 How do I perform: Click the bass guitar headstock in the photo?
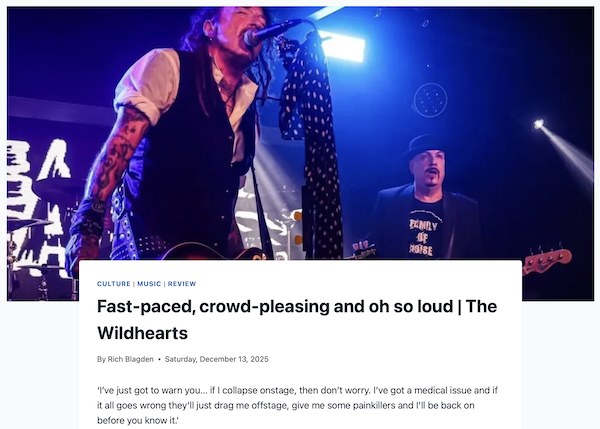pyautogui.click(x=547, y=259)
